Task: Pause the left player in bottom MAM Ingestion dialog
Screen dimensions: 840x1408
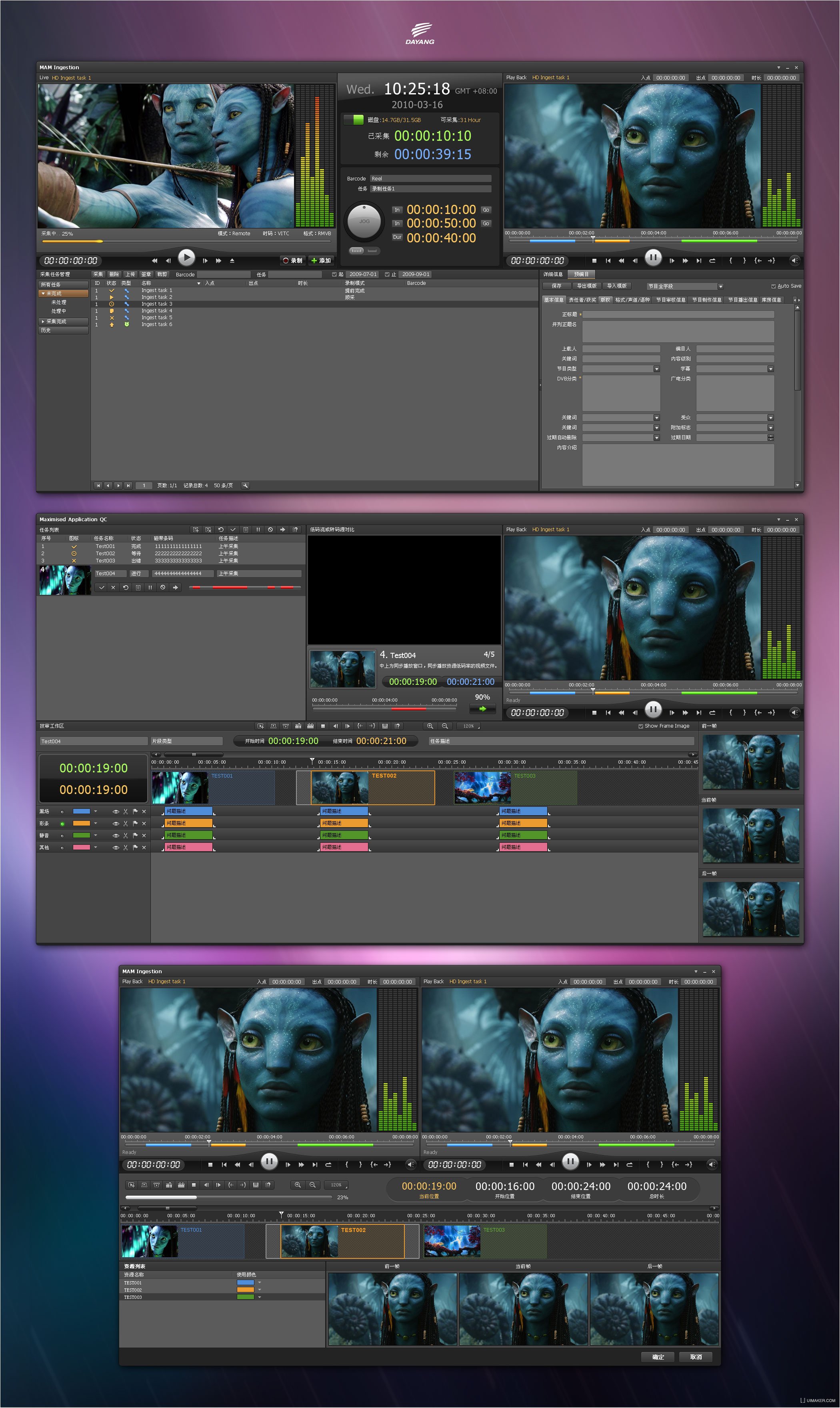Action: pos(270,1162)
